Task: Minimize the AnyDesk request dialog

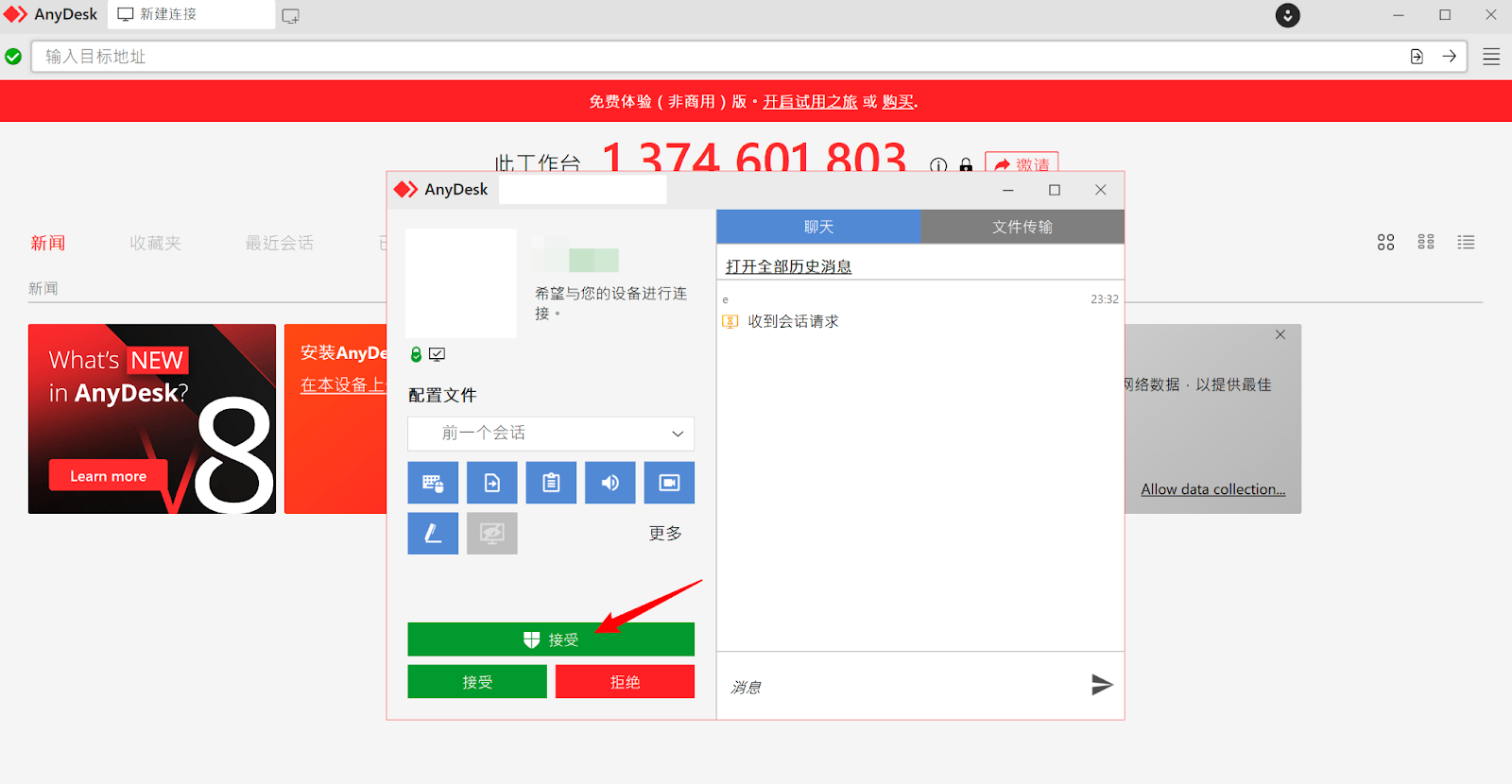Action: pyautogui.click(x=1008, y=190)
